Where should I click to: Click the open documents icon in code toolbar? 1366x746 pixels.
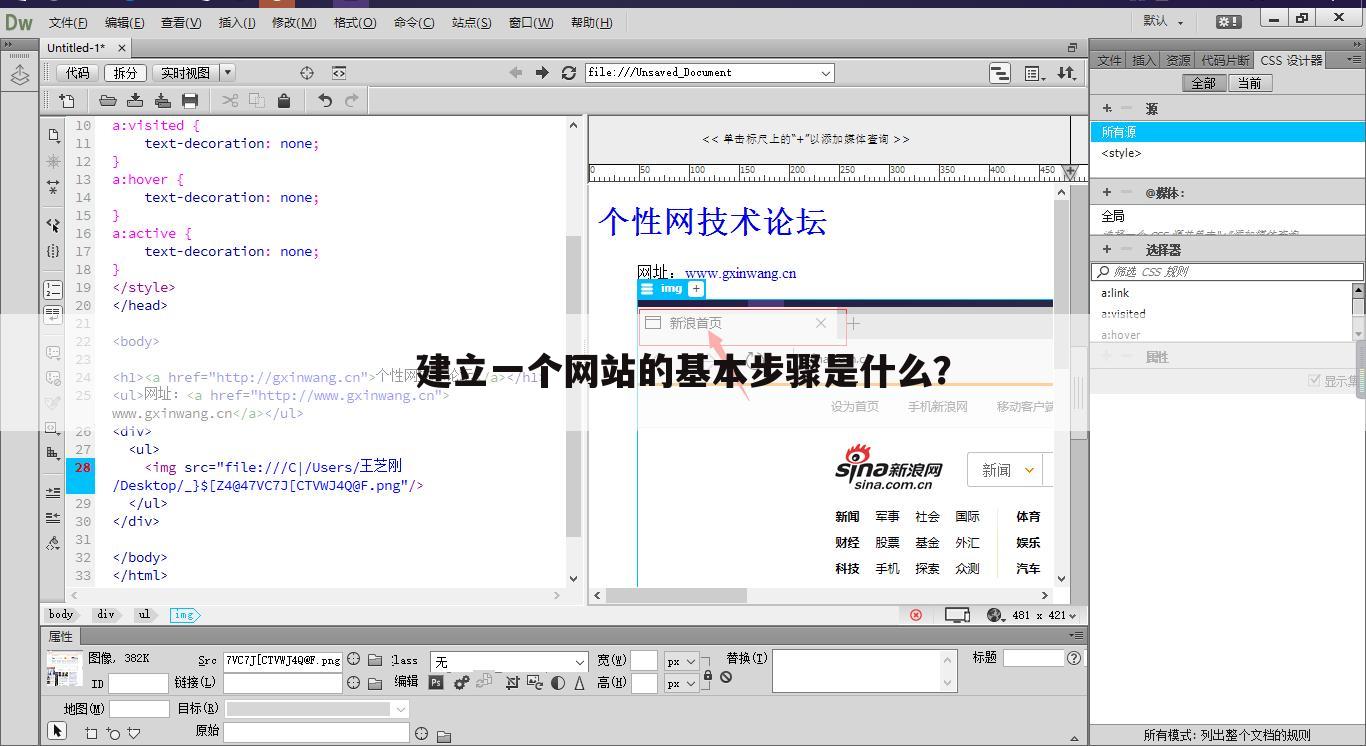coord(53,135)
